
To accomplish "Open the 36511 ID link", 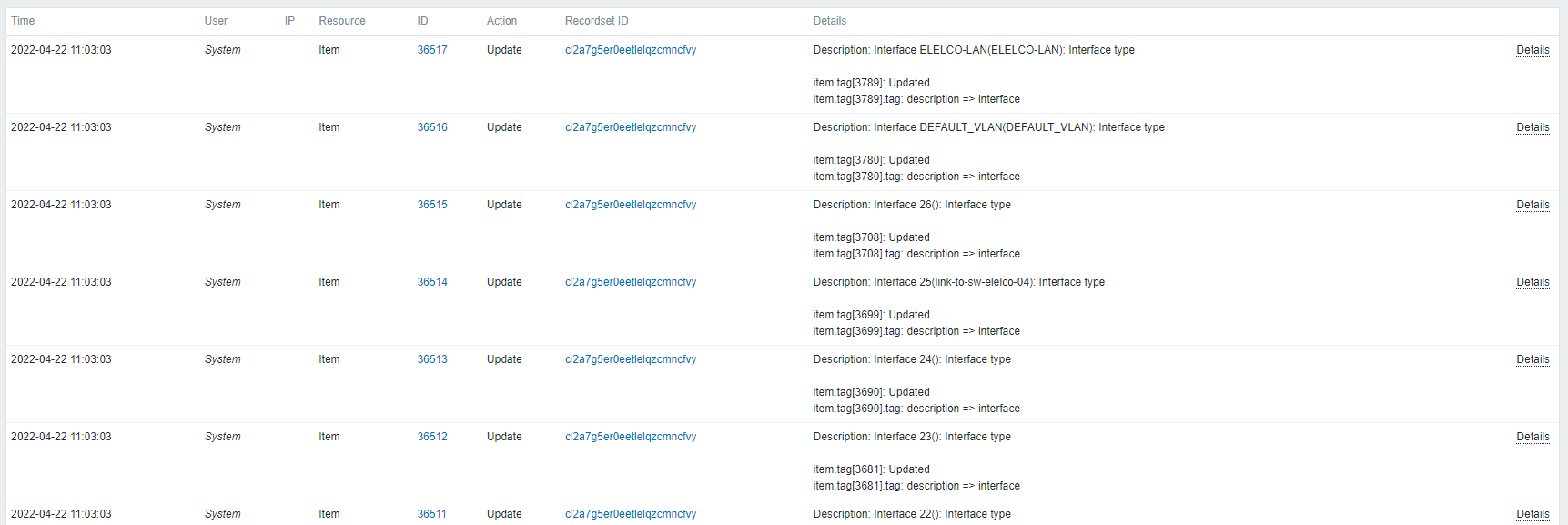I will point(432,514).
